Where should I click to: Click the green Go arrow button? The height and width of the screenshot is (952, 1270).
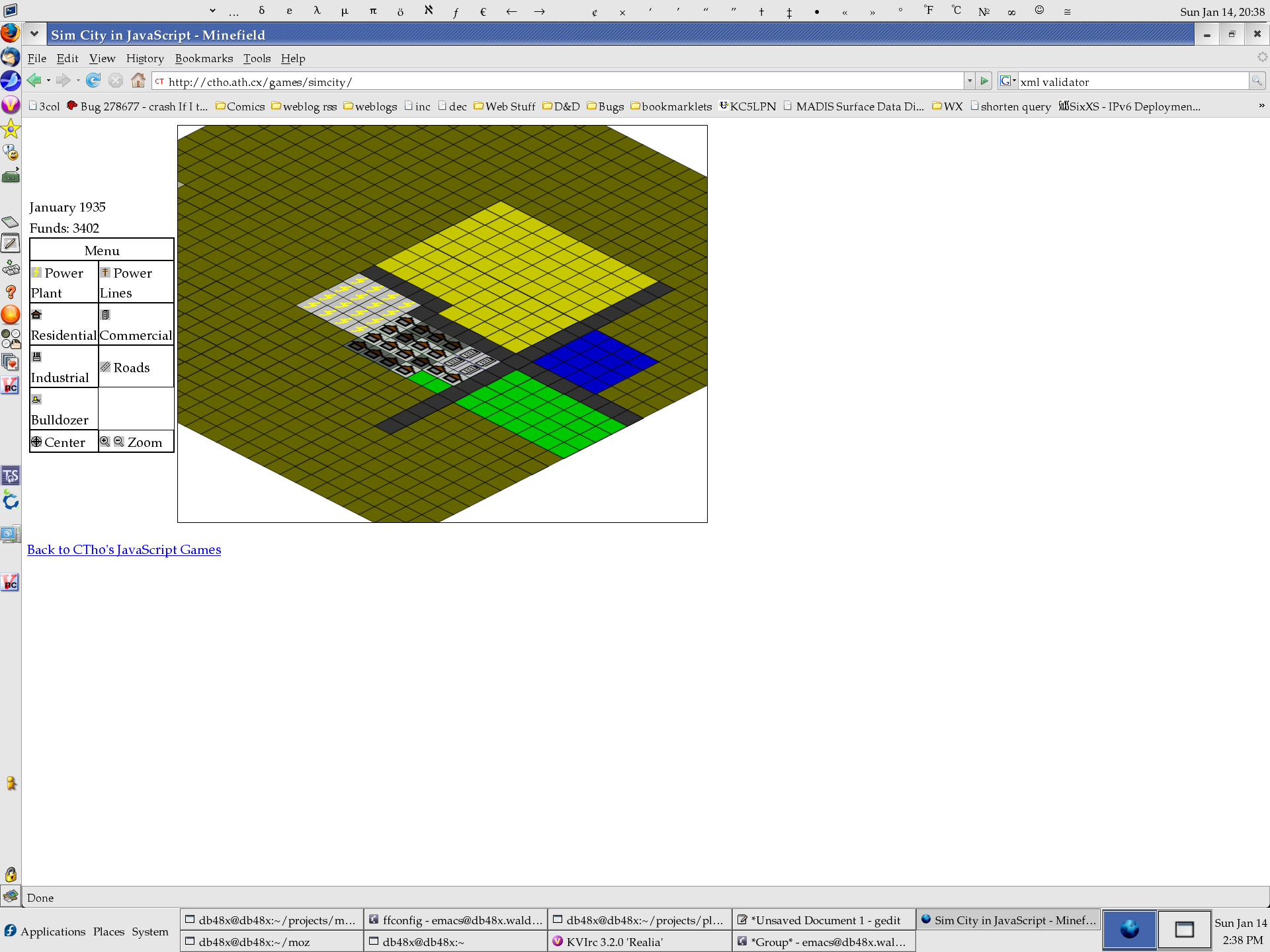pyautogui.click(x=984, y=81)
